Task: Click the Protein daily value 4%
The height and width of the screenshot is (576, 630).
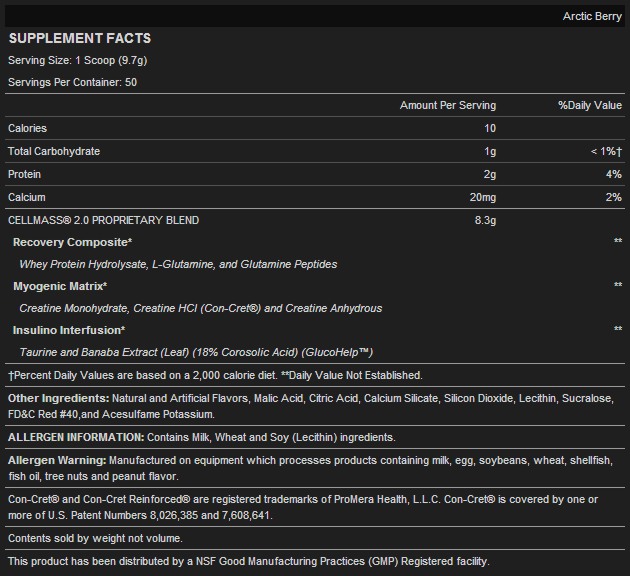Action: click(614, 174)
